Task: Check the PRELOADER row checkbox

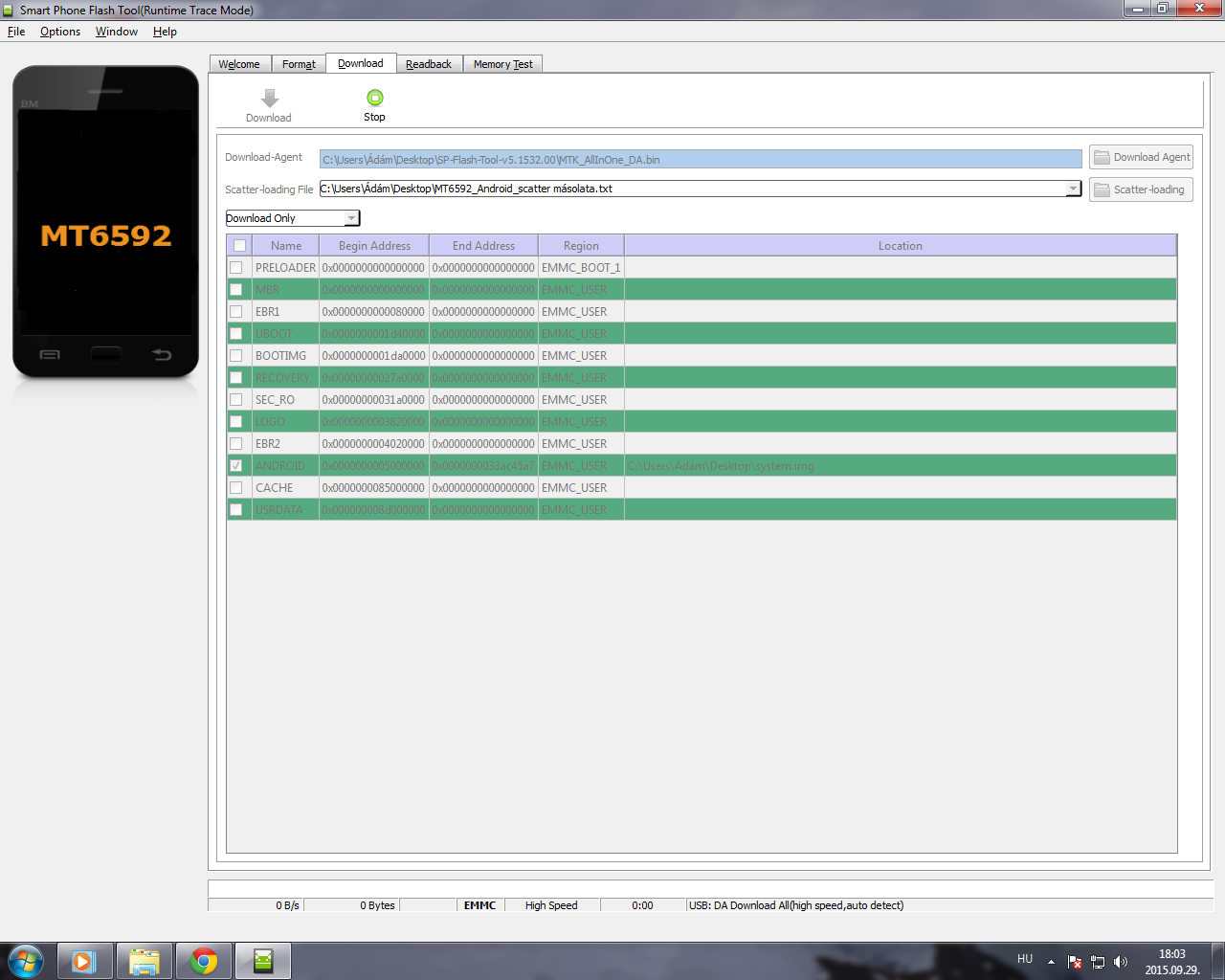Action: point(236,268)
